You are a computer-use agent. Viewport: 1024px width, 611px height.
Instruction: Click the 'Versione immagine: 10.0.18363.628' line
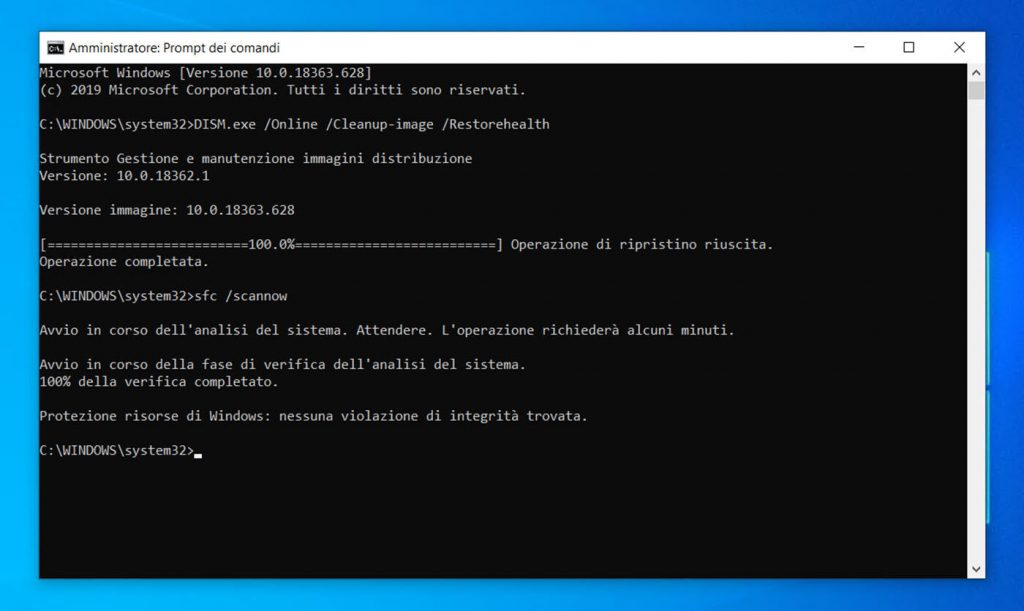166,210
